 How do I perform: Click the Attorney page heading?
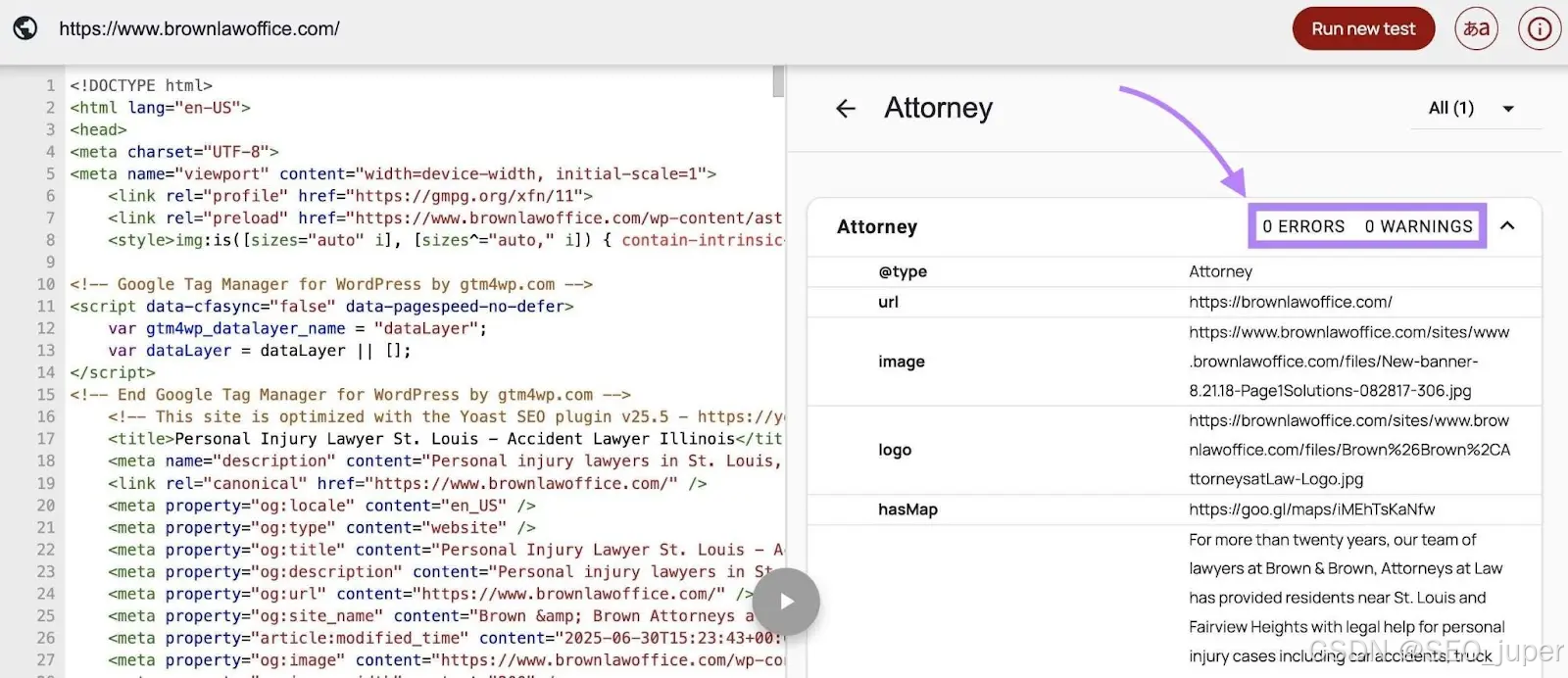coord(938,108)
